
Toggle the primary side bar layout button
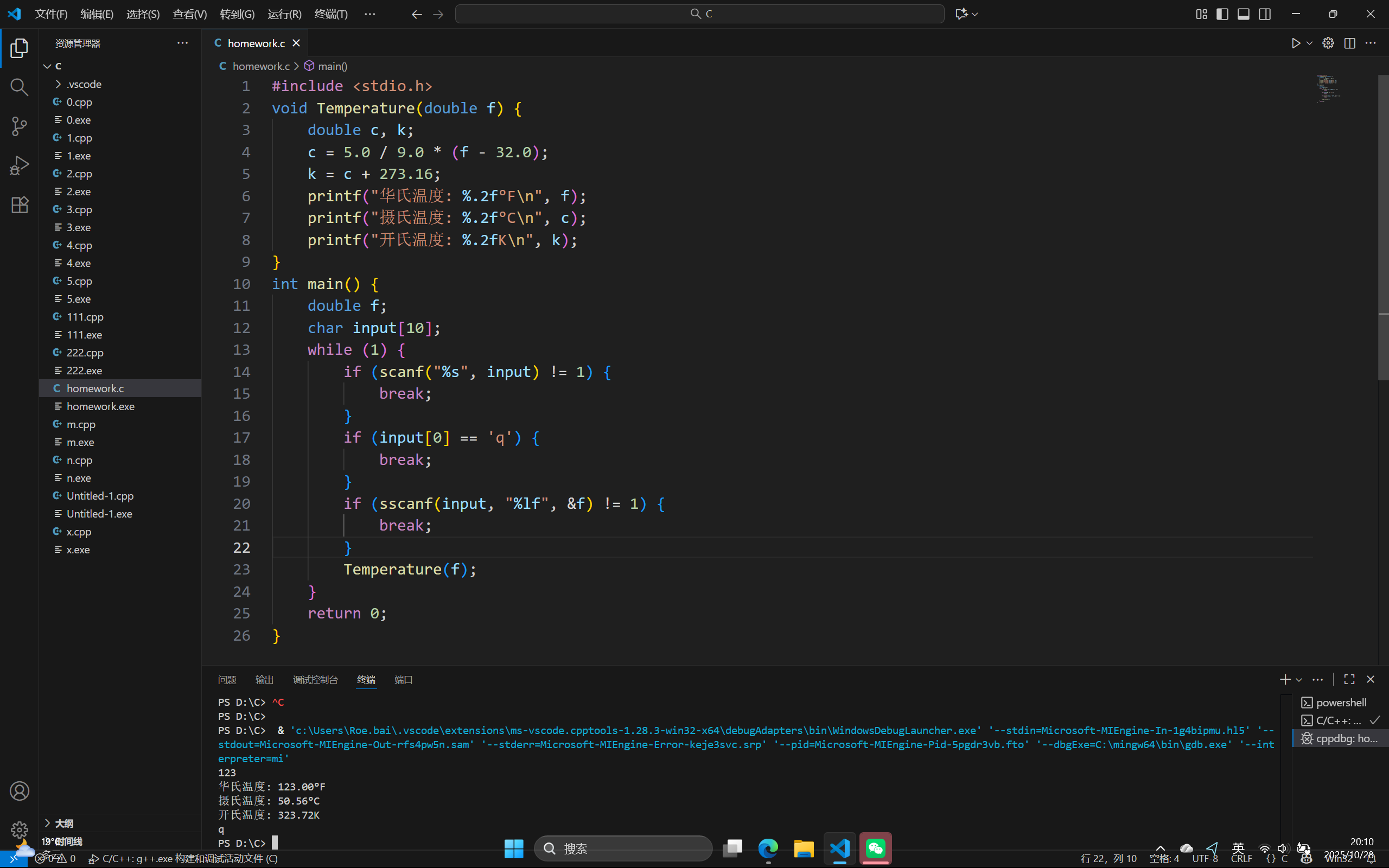1222,14
